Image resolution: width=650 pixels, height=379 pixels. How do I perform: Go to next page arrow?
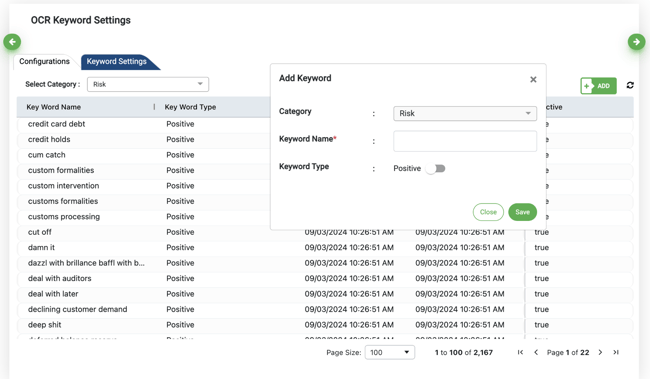click(x=600, y=352)
